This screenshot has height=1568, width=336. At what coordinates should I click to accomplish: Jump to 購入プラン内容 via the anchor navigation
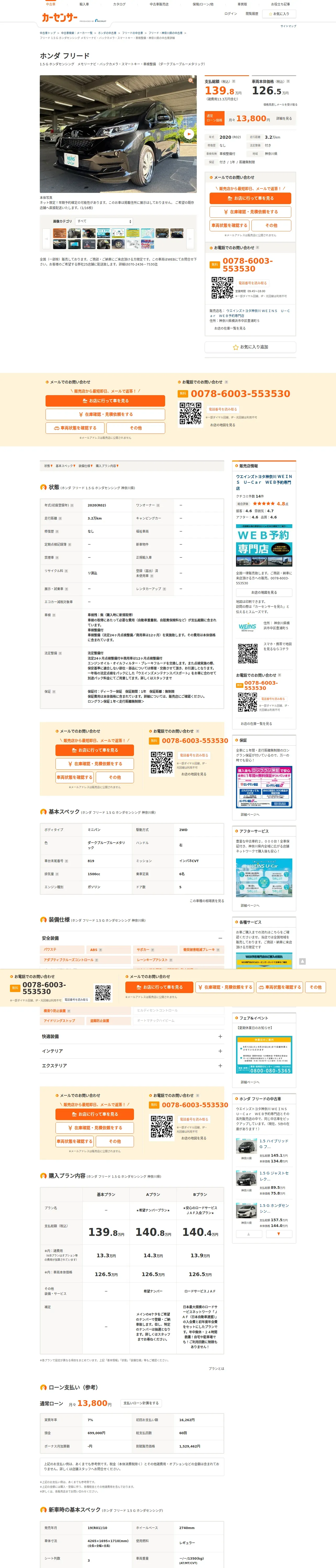click(107, 466)
